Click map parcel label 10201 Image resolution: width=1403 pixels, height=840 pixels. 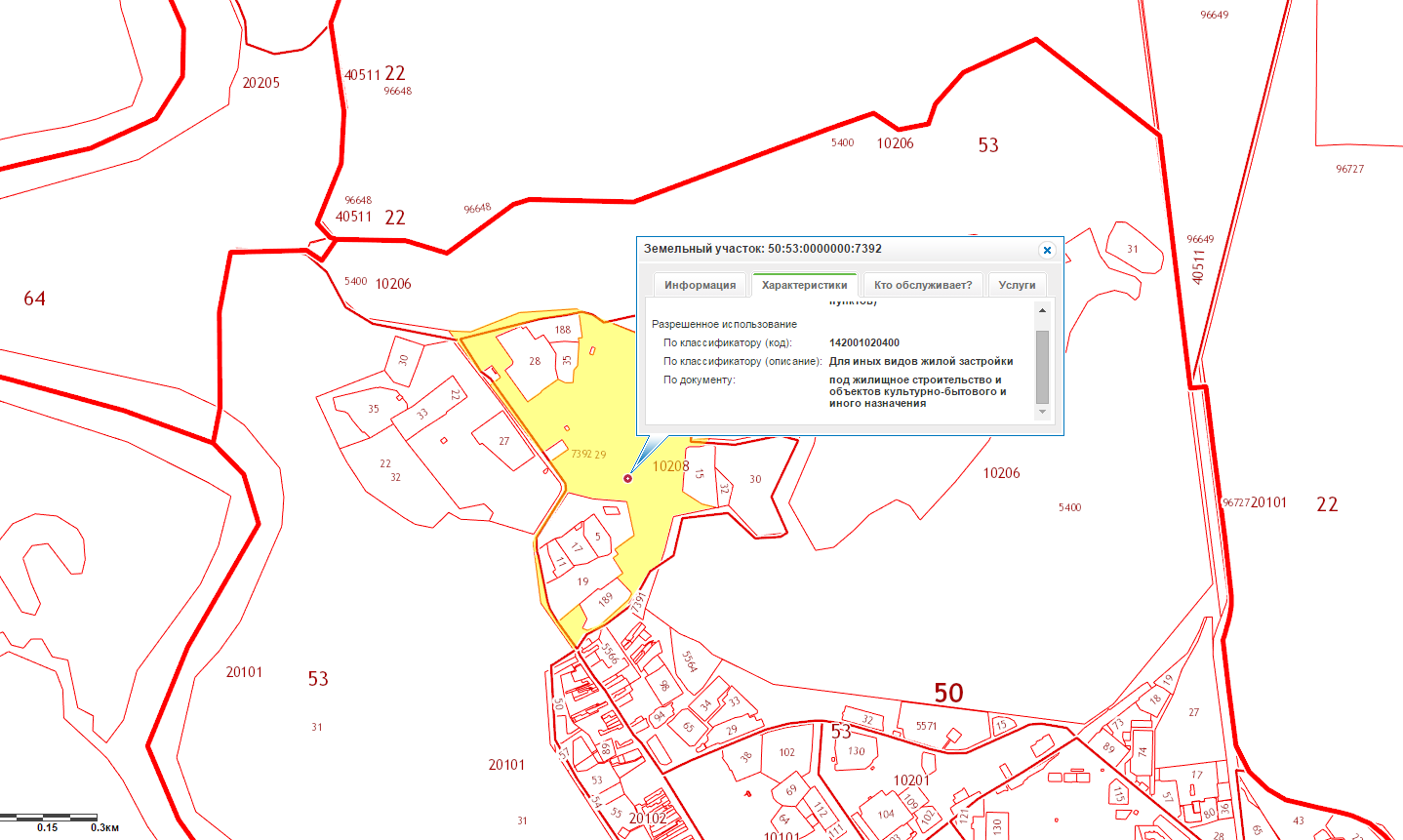click(911, 780)
